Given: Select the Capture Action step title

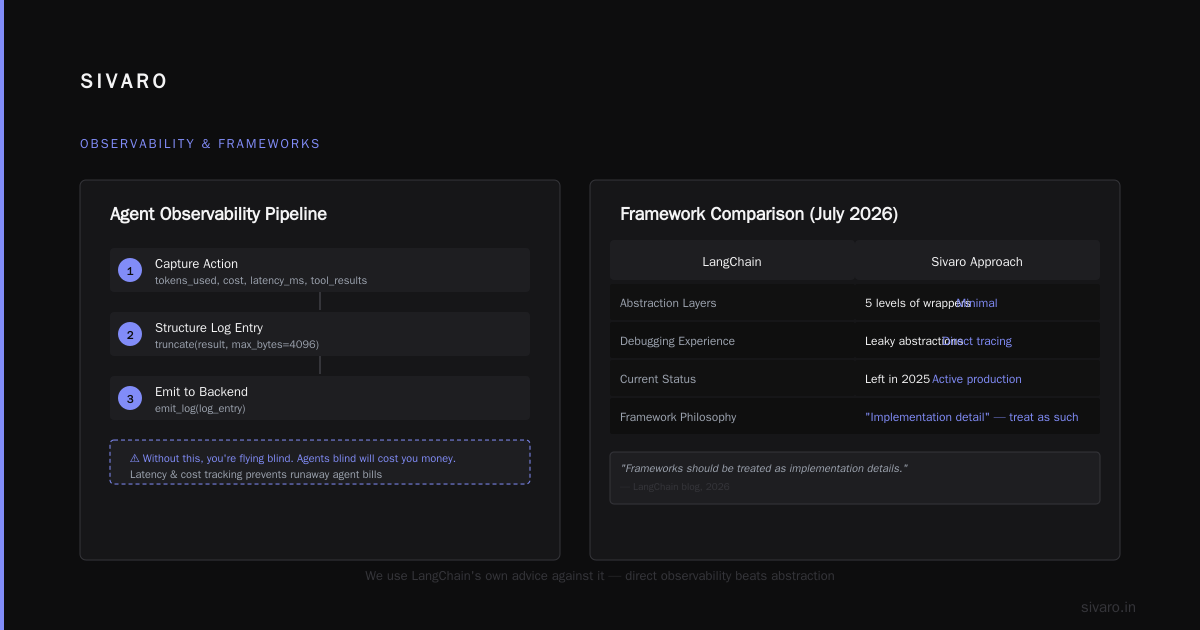Looking at the screenshot, I should pyautogui.click(x=196, y=264).
